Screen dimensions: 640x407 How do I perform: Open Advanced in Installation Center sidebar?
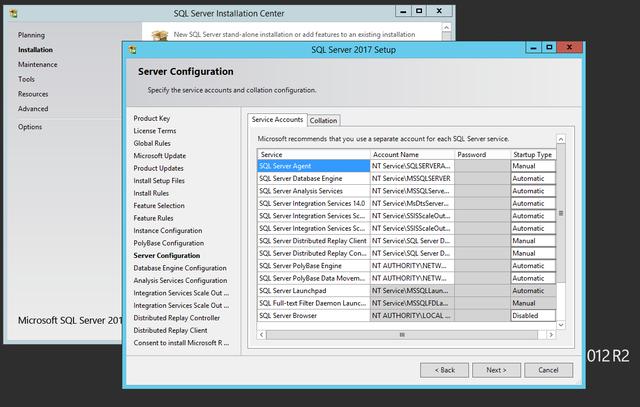coord(33,109)
